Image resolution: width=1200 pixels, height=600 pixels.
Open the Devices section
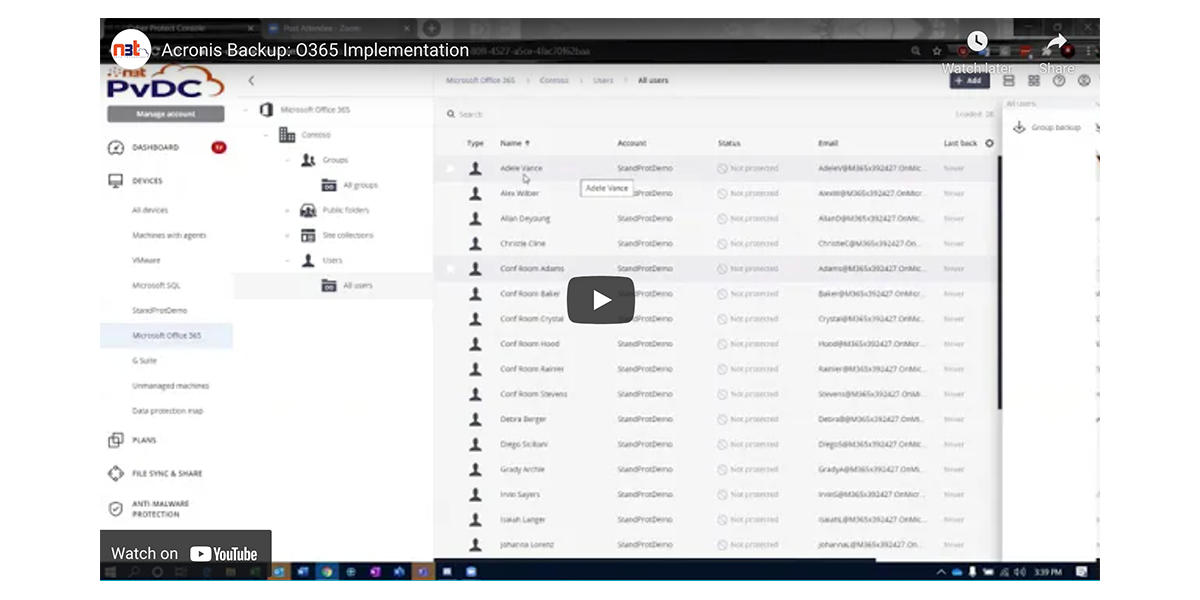tap(147, 181)
